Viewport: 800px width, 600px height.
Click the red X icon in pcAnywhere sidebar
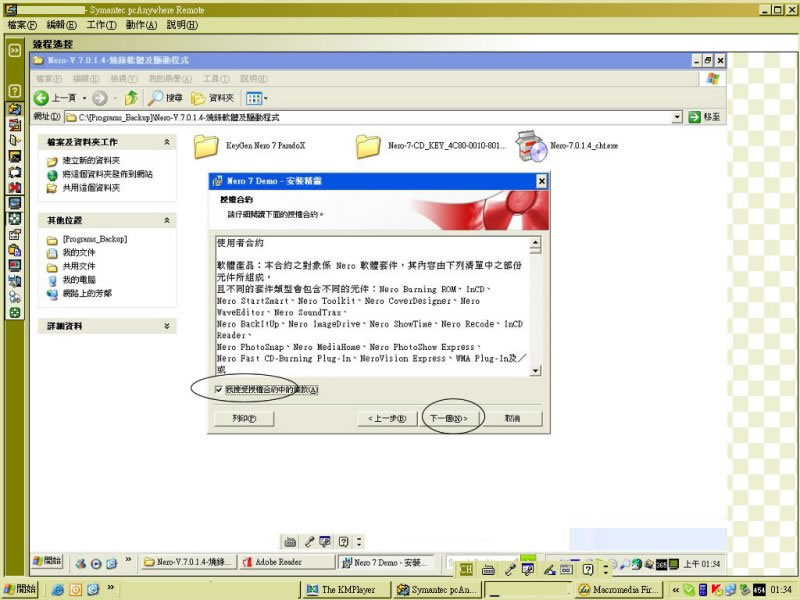(x=15, y=187)
